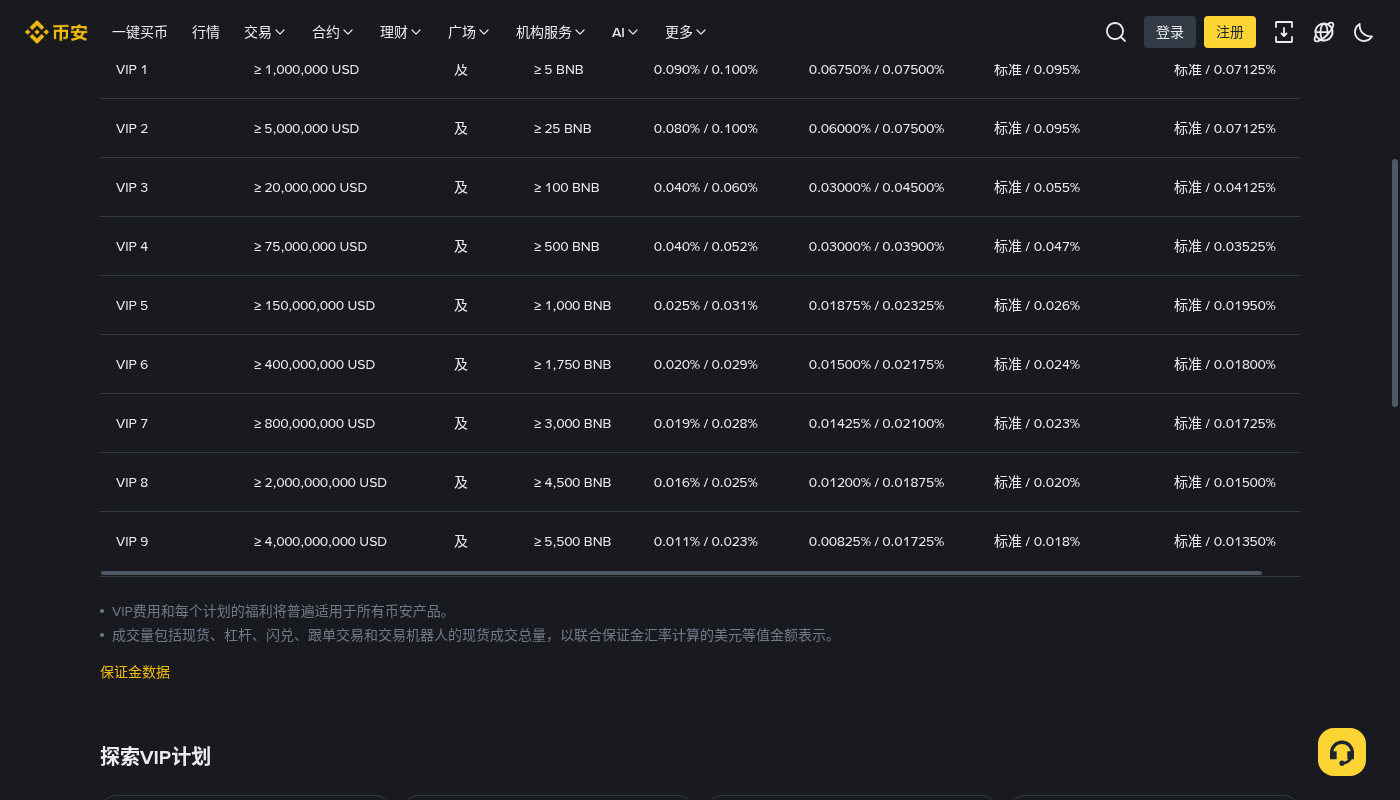1400x800 pixels.
Task: Expand the 理财 dropdown menu
Action: pos(401,32)
